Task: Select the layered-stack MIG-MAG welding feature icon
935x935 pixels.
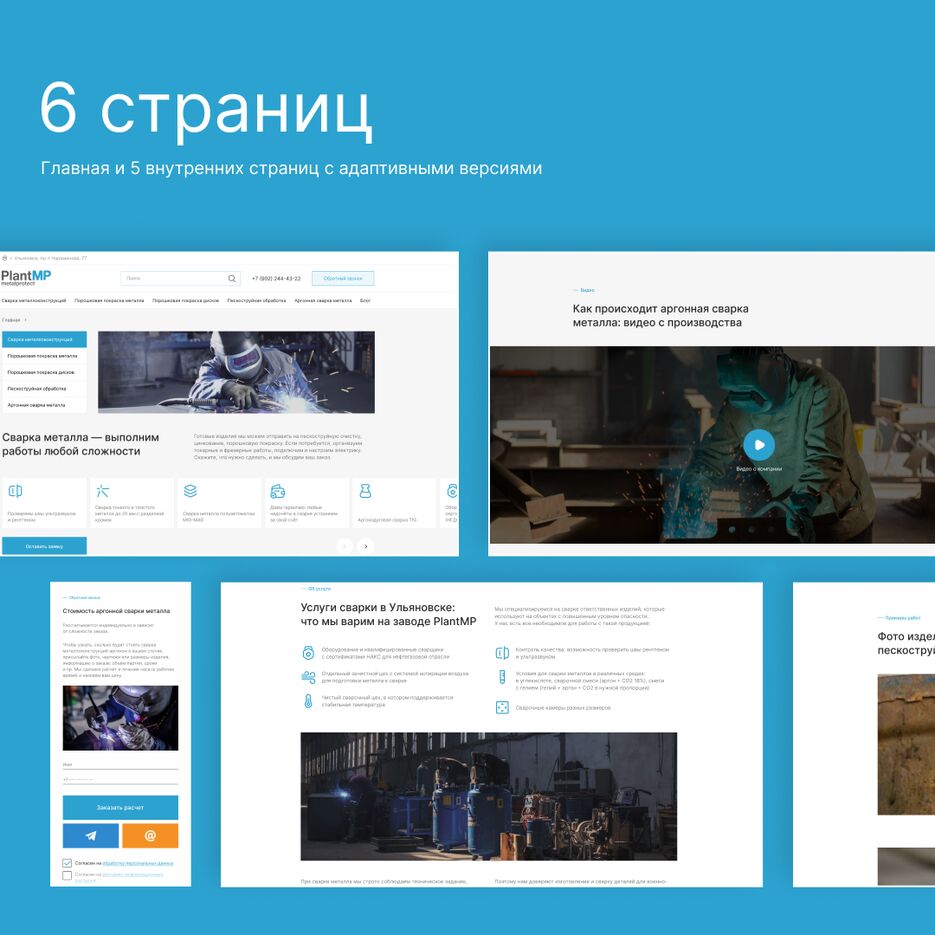Action: [190, 491]
